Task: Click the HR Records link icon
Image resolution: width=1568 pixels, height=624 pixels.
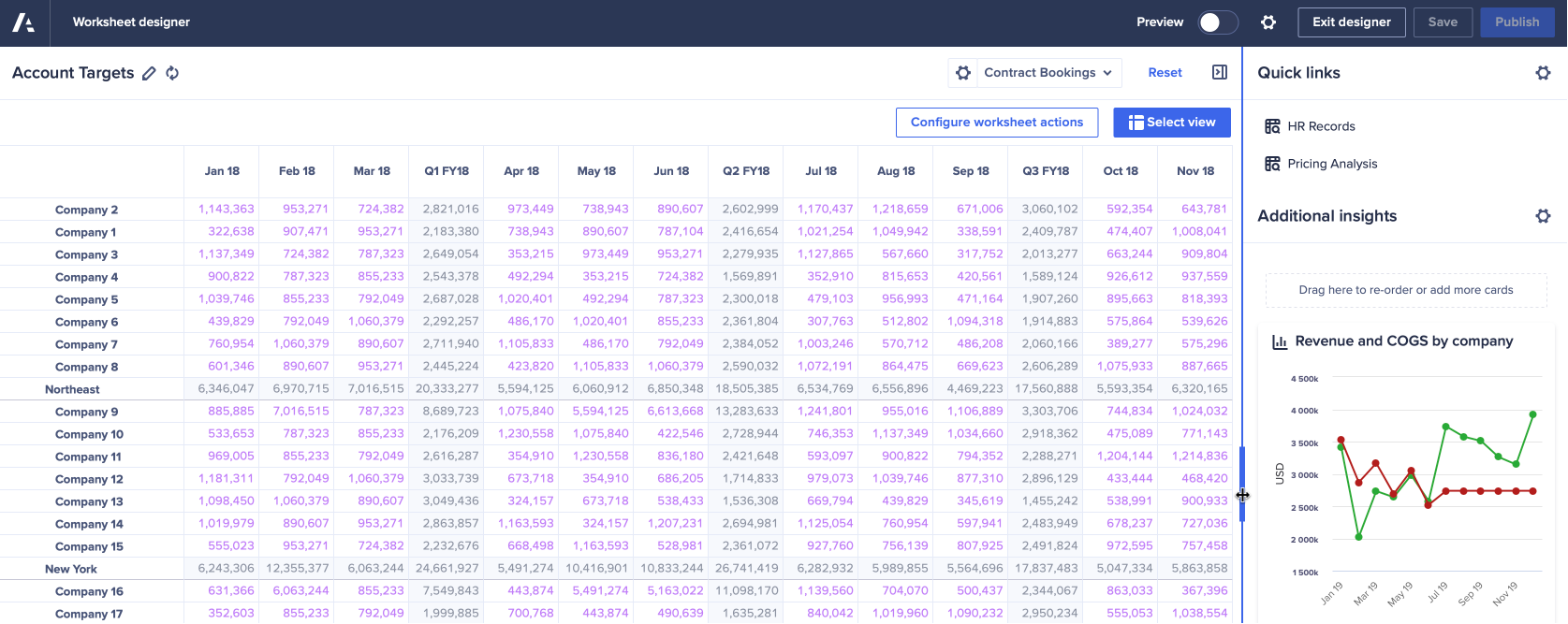Action: pyautogui.click(x=1272, y=126)
